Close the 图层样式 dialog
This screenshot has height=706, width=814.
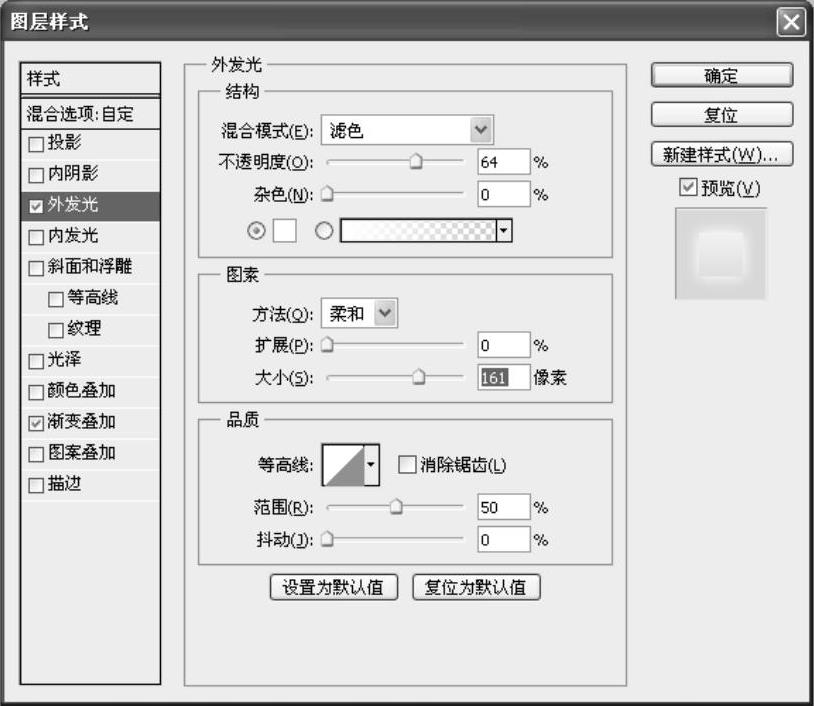[791, 22]
